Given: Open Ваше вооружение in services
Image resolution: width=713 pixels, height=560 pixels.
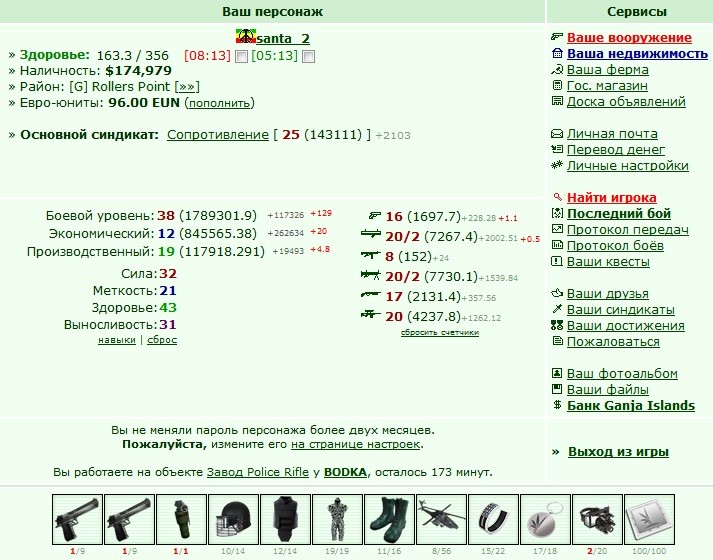Looking at the screenshot, I should point(629,37).
